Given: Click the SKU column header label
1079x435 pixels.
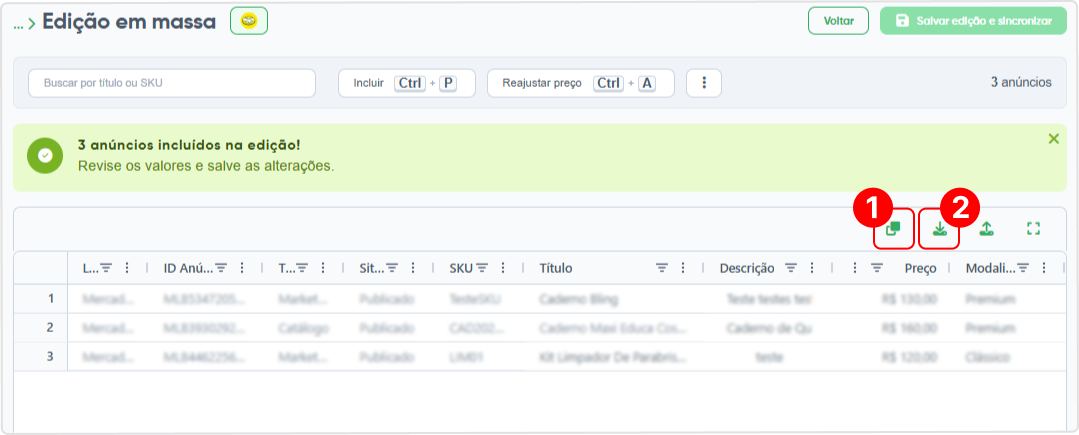Looking at the screenshot, I should pos(461,268).
